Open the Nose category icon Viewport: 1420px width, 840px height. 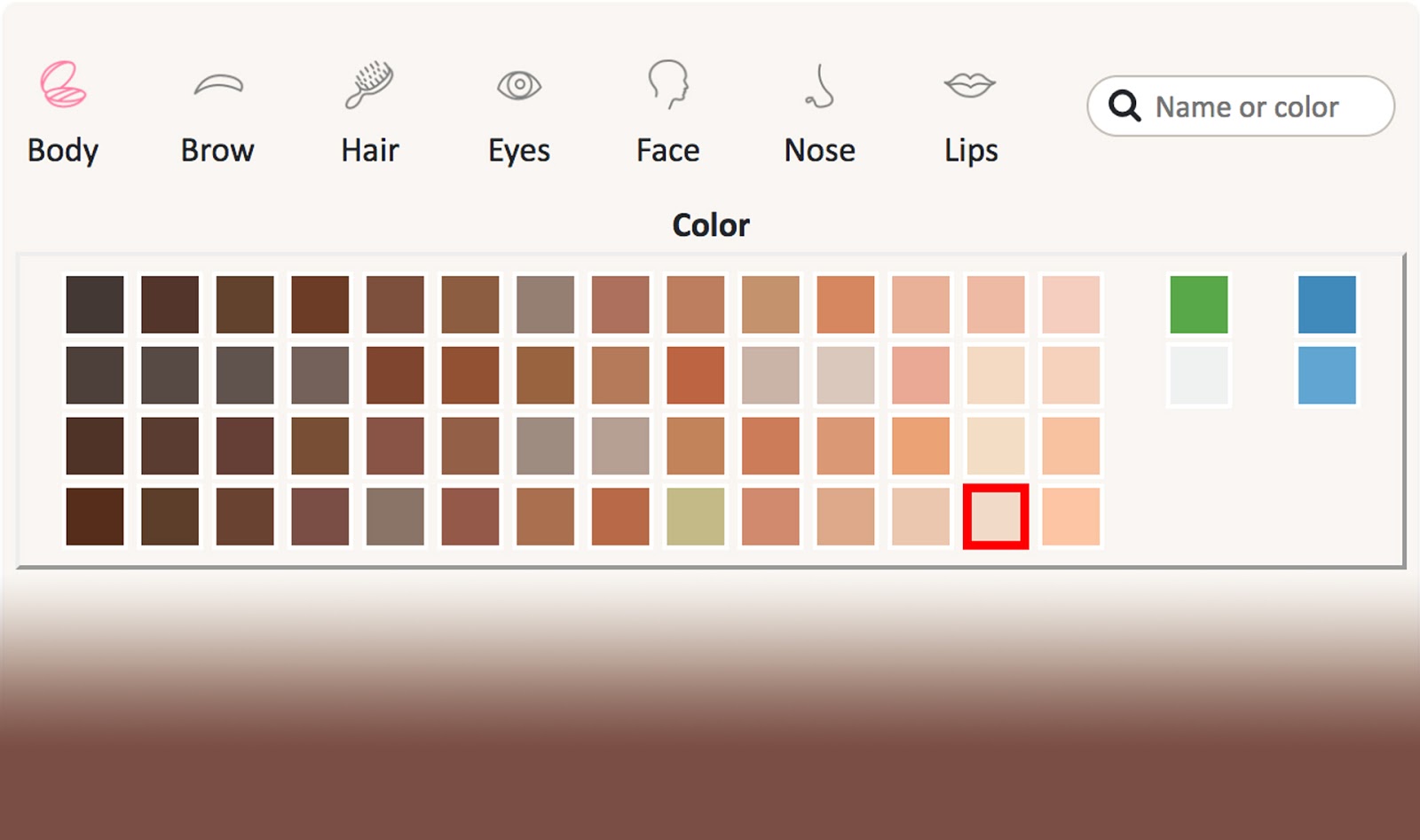click(x=820, y=86)
